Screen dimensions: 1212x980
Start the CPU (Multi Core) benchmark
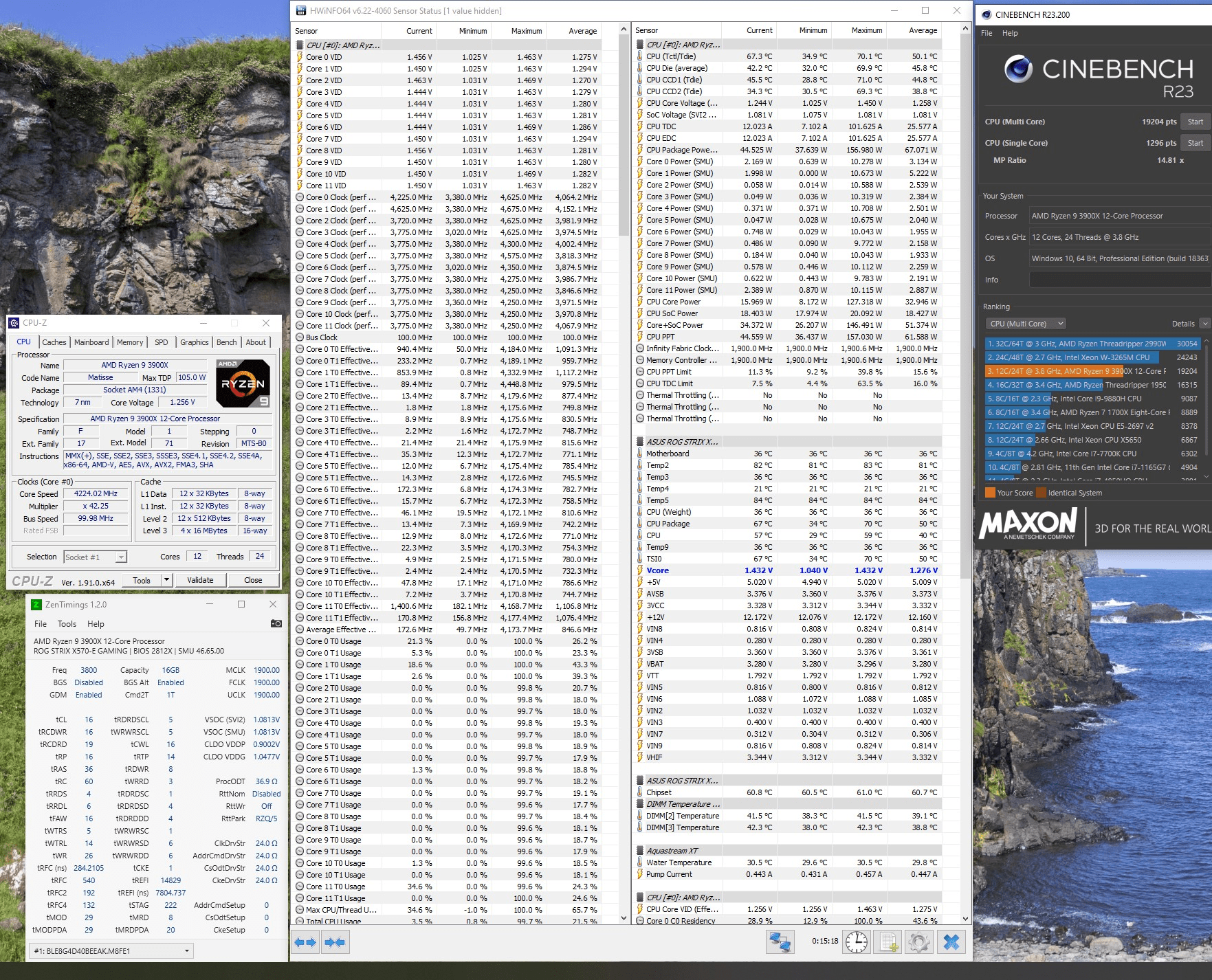[x=1196, y=122]
